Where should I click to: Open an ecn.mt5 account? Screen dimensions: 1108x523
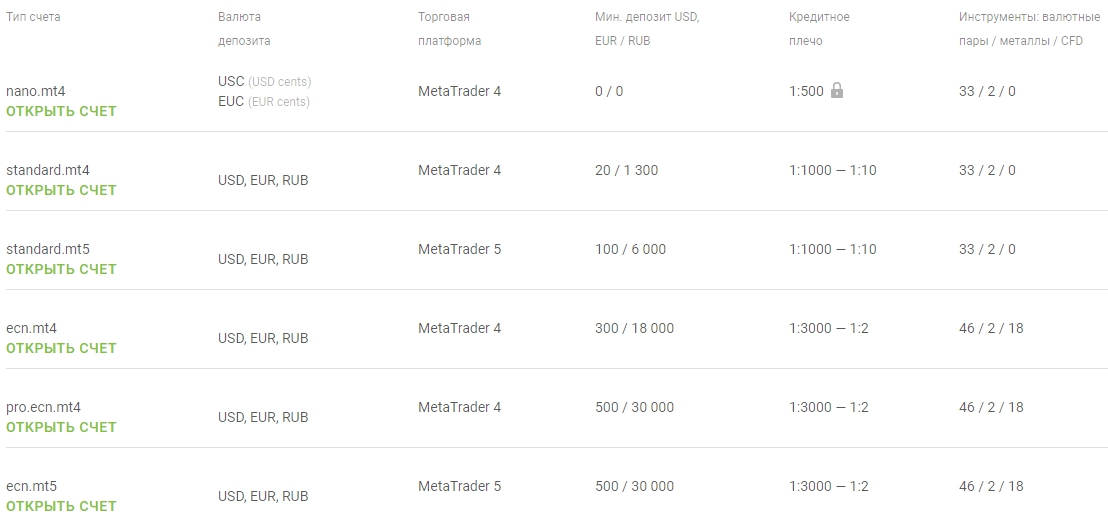pos(61,506)
